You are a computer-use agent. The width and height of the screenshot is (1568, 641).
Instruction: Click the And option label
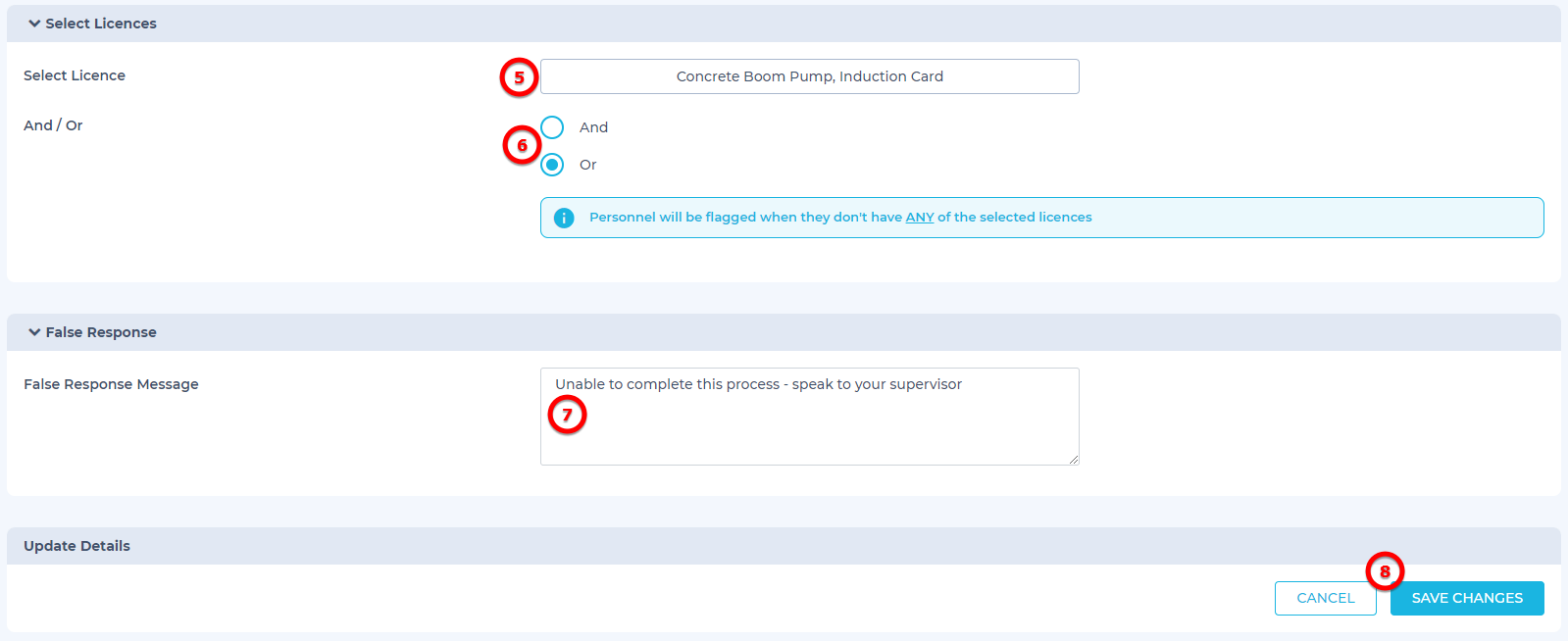click(593, 127)
